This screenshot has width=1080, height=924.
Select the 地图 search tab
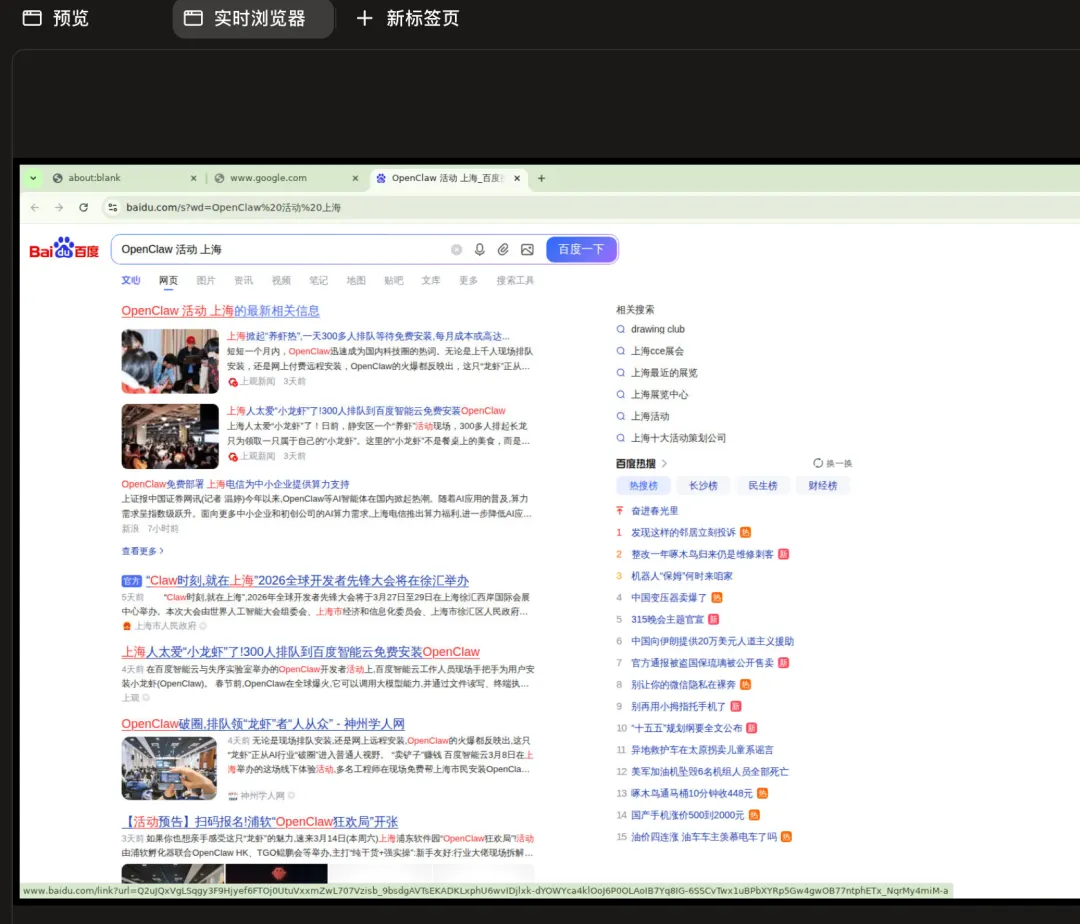356,280
